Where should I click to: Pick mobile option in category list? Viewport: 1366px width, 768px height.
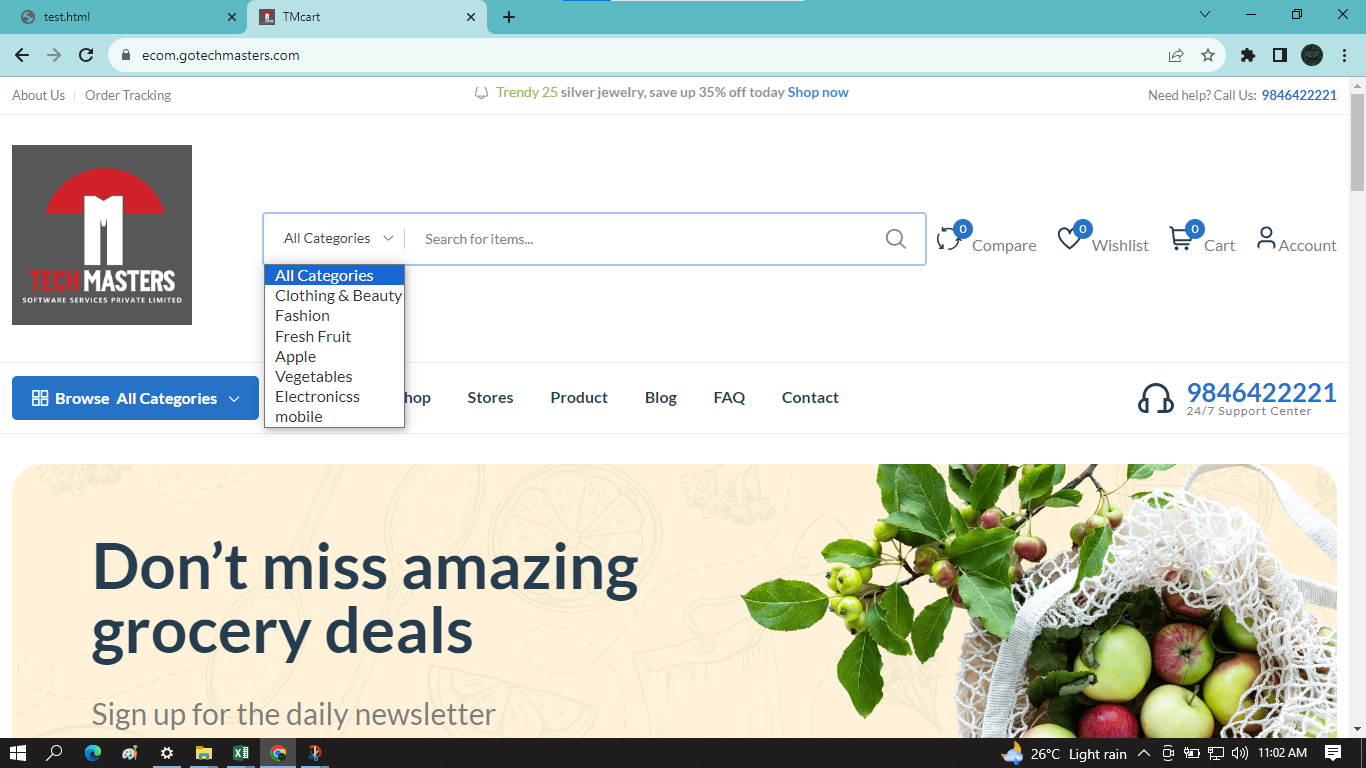tap(298, 417)
